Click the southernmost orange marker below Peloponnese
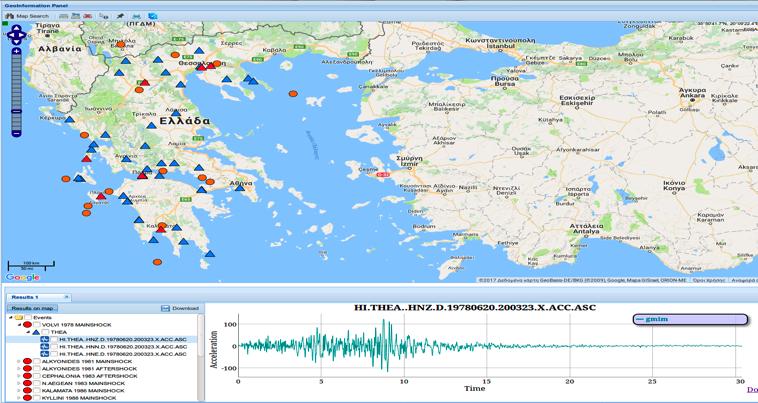 tap(157, 262)
